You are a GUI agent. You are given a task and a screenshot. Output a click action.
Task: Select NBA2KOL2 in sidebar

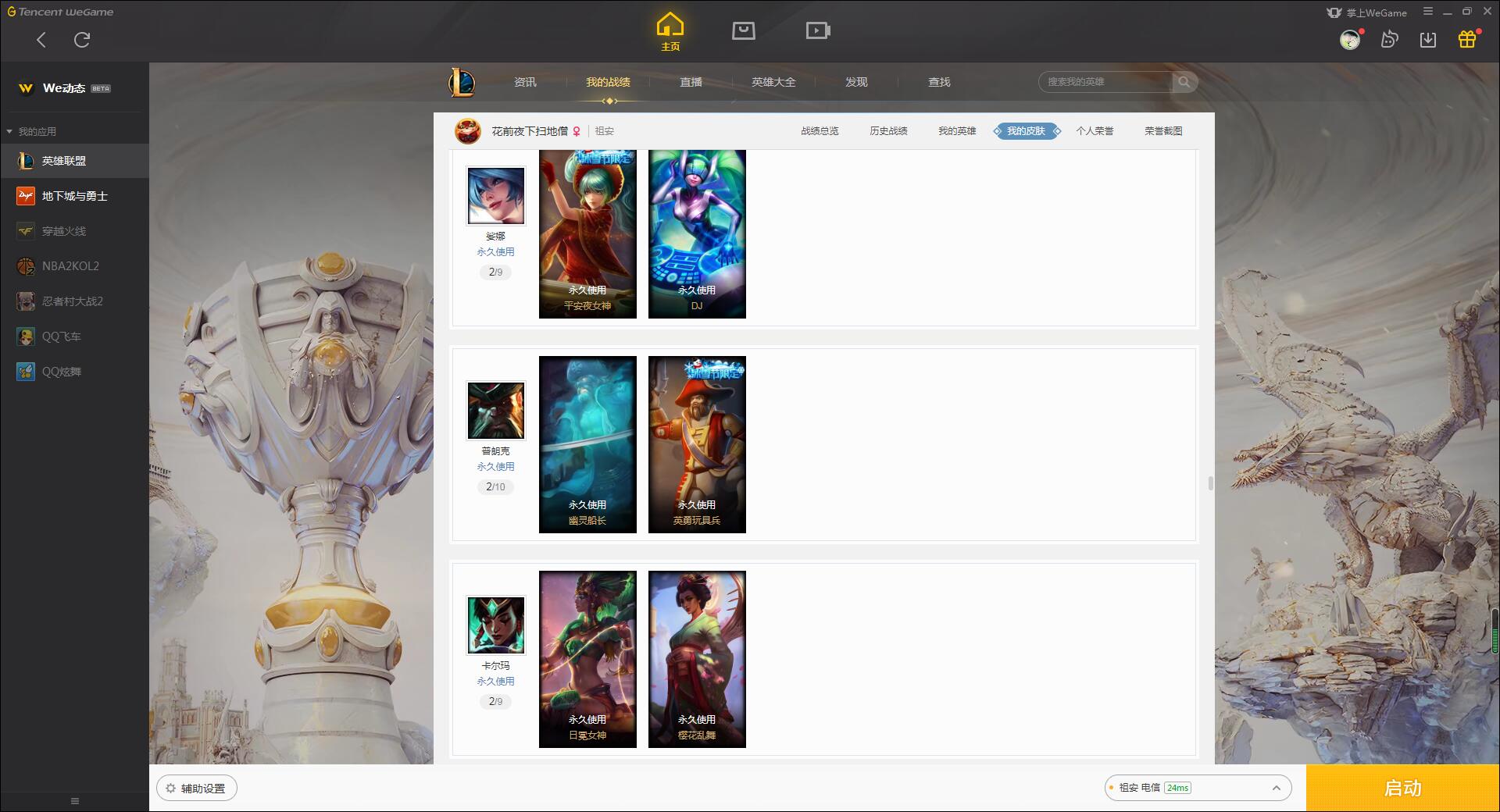click(74, 266)
